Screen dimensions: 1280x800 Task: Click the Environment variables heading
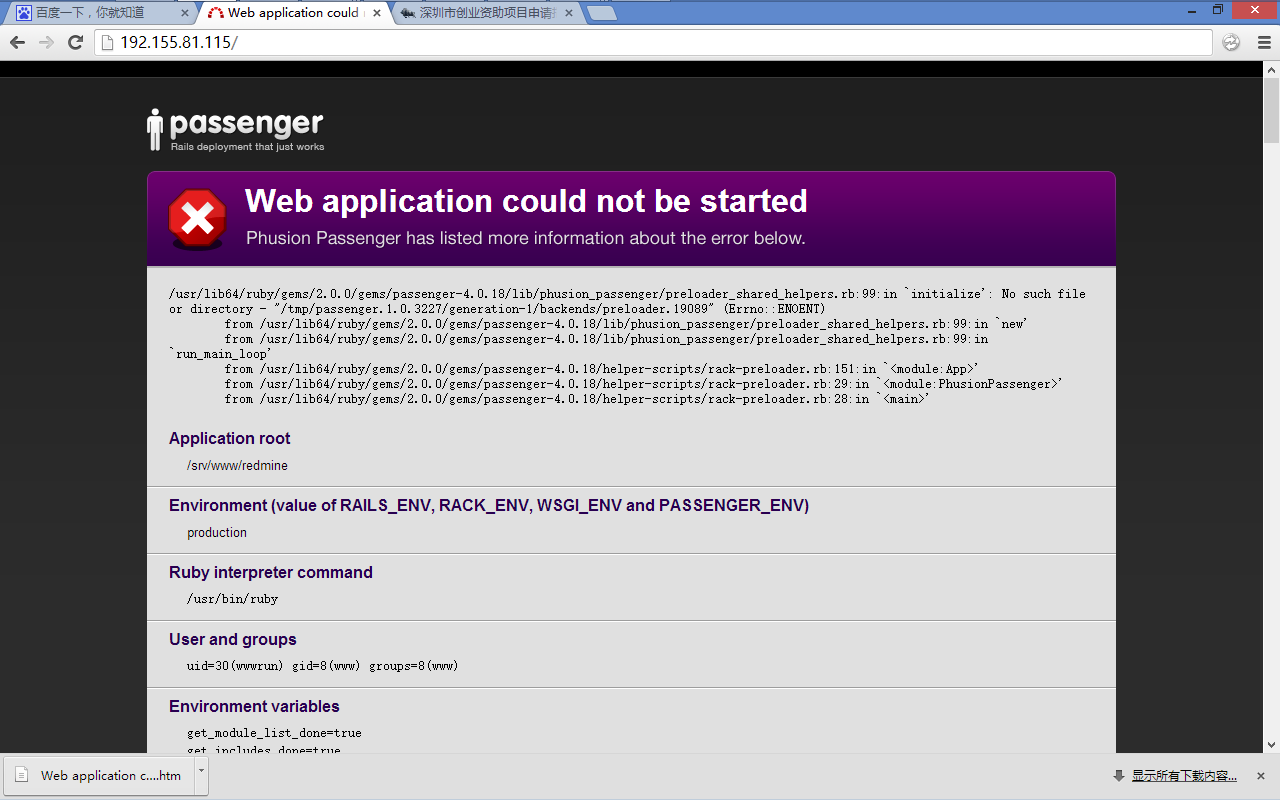point(254,706)
